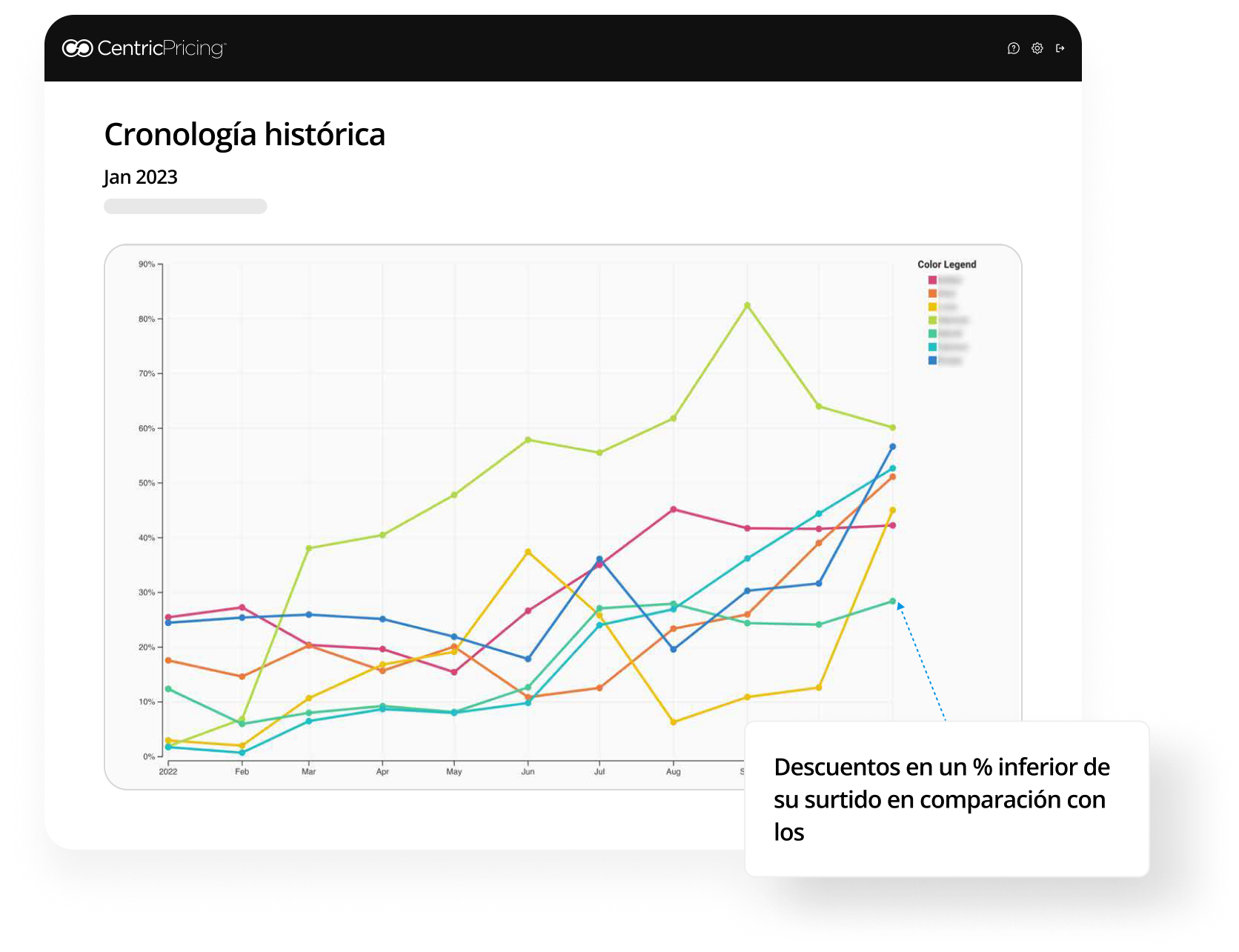Image resolution: width=1239 pixels, height=952 pixels.
Task: Click the teal green line's last point
Action: pyautogui.click(x=892, y=601)
